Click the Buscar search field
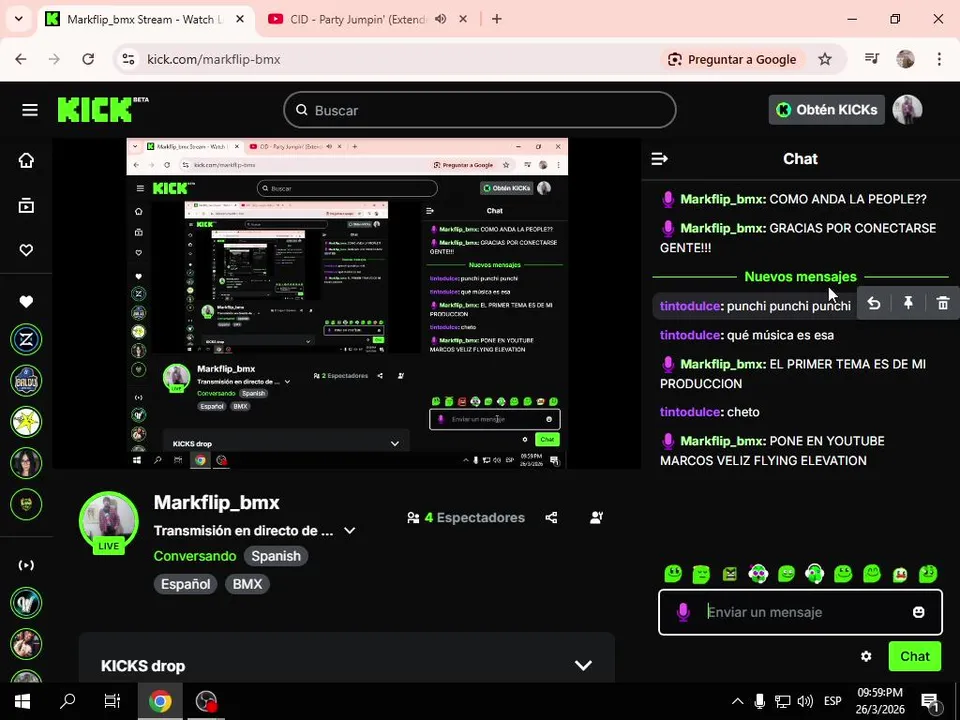Image resolution: width=960 pixels, height=720 pixels. click(479, 110)
